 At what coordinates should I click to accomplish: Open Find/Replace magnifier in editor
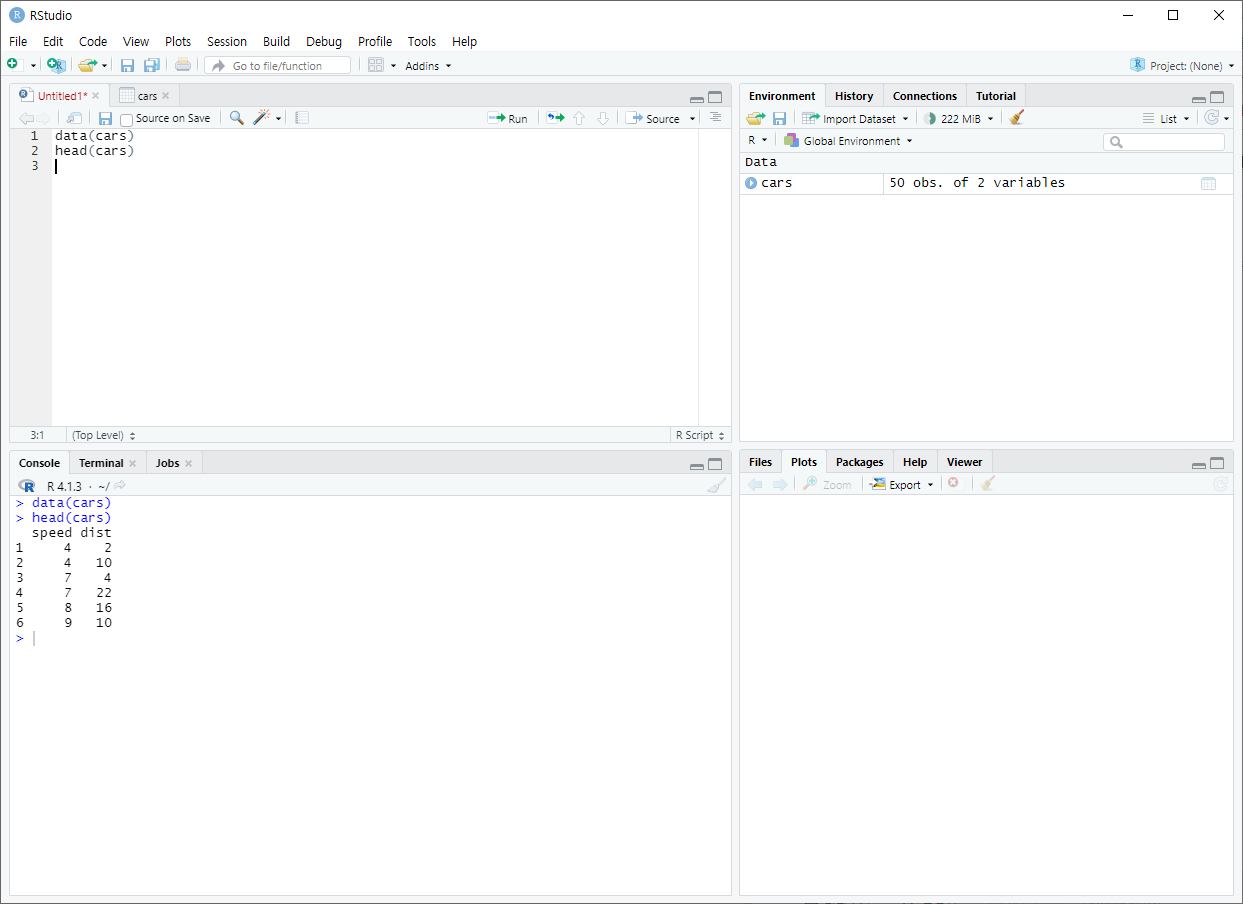click(x=236, y=118)
